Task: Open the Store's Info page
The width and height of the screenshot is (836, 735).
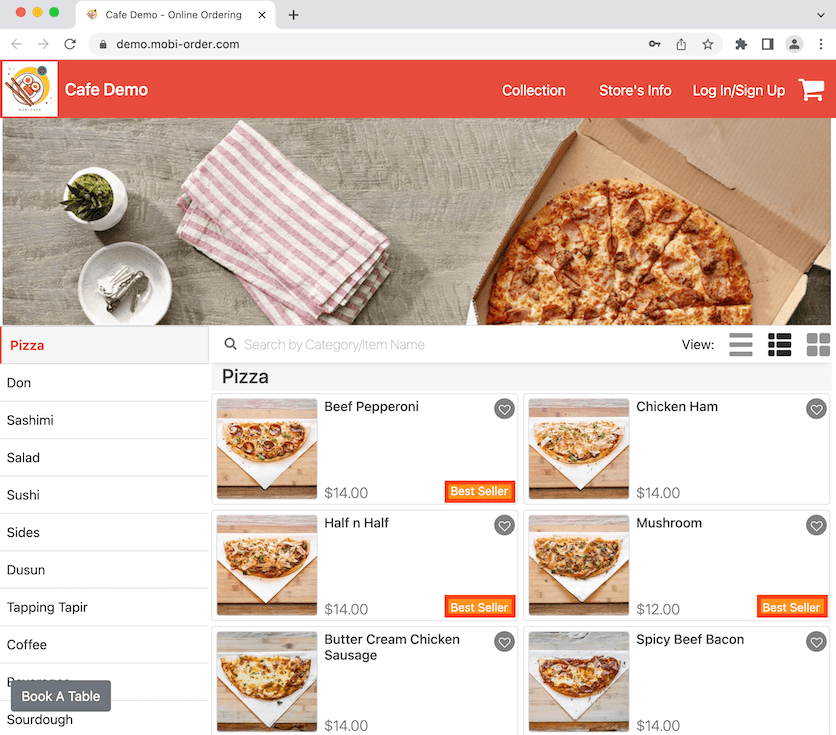Action: point(635,90)
